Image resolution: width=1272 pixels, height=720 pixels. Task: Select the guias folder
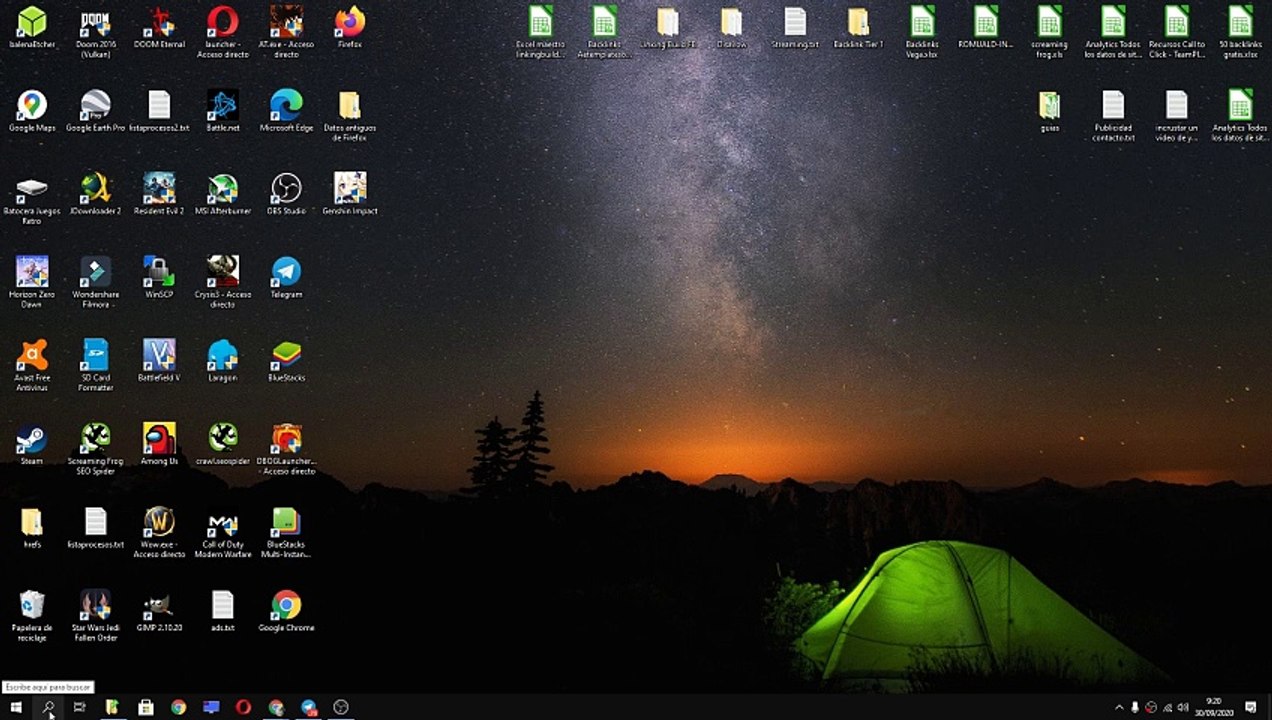point(1049,111)
